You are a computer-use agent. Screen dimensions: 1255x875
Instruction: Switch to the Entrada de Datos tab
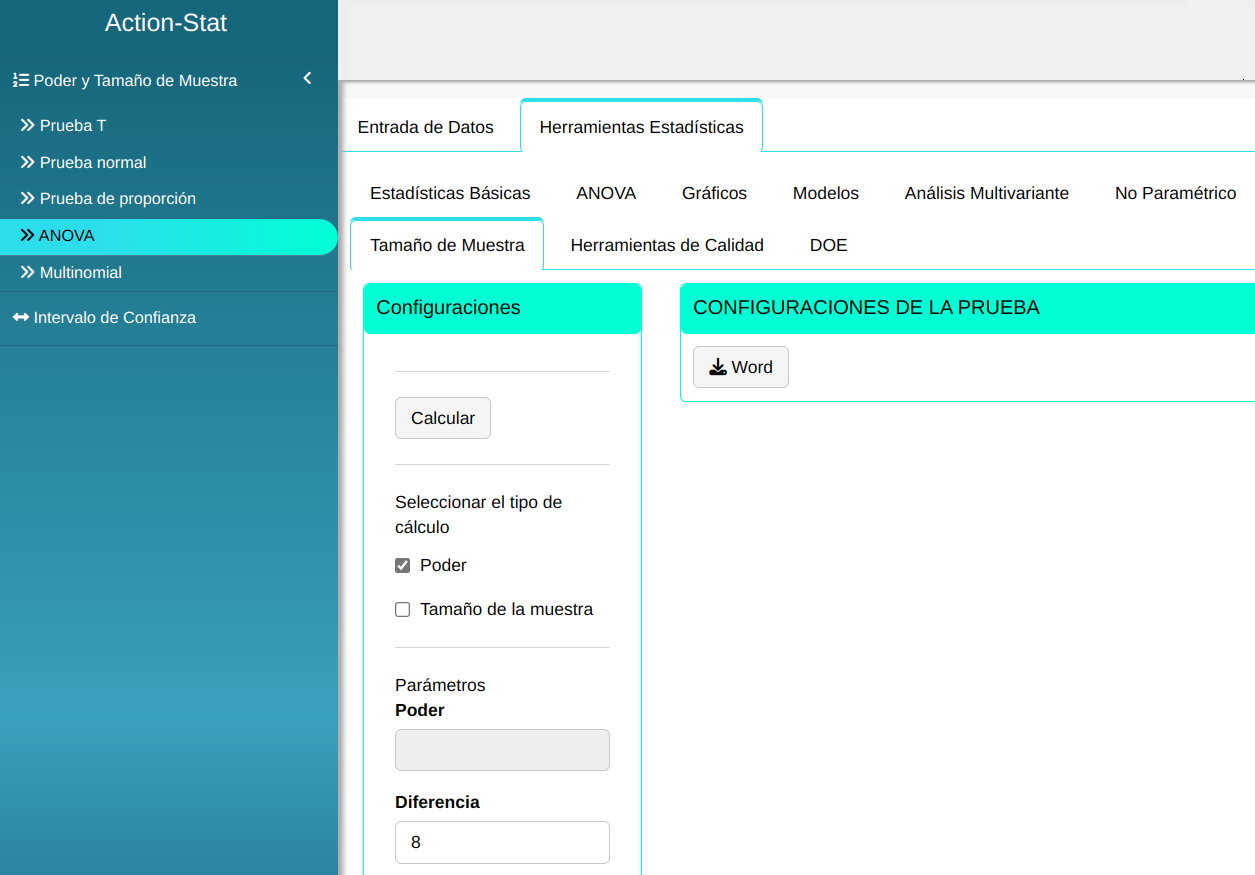coord(426,127)
